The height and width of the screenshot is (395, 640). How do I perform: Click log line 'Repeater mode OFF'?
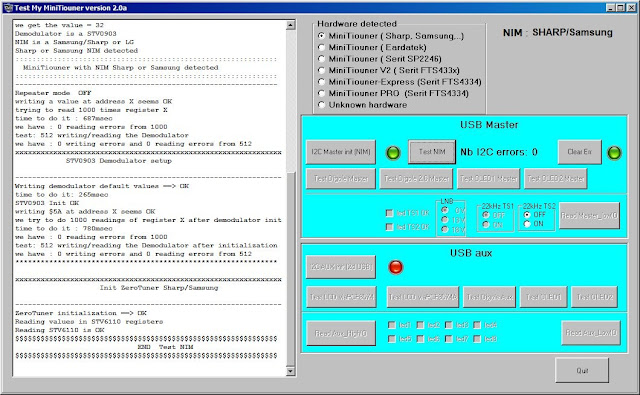click(x=53, y=93)
